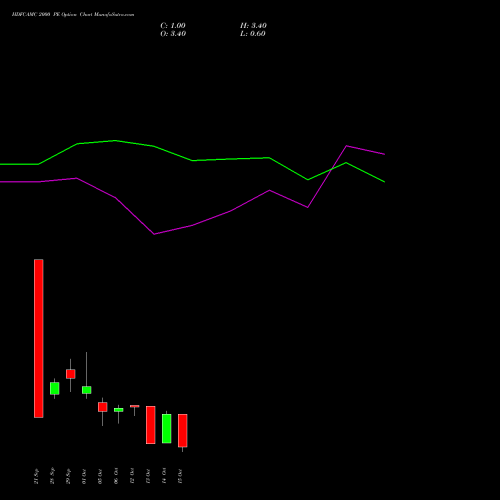Click the '05 Oct' date axis label
Viewport: 500px width, 500px height.
pyautogui.click(x=100, y=476)
